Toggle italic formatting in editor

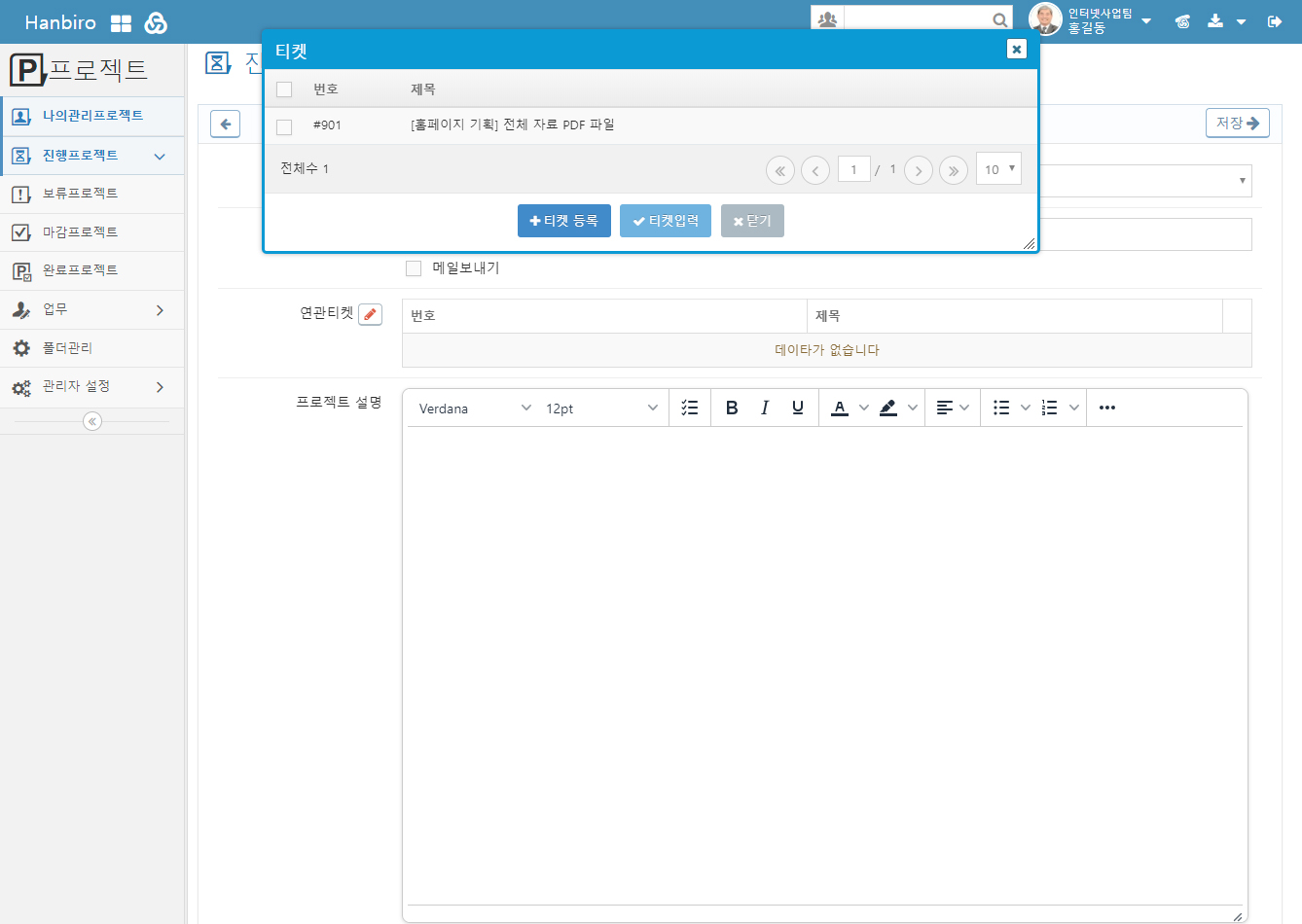[765, 408]
